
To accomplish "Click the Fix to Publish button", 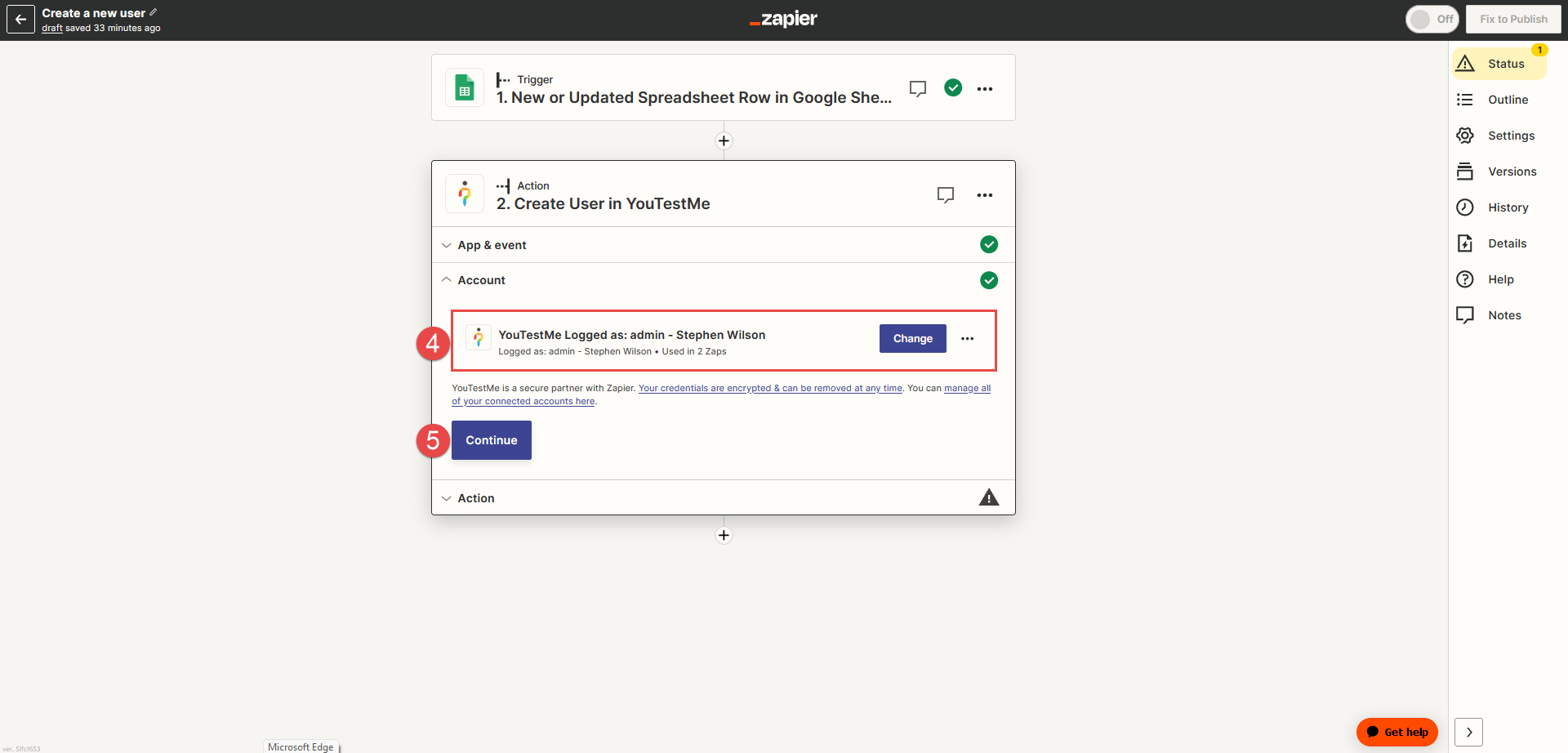I will click(1513, 19).
